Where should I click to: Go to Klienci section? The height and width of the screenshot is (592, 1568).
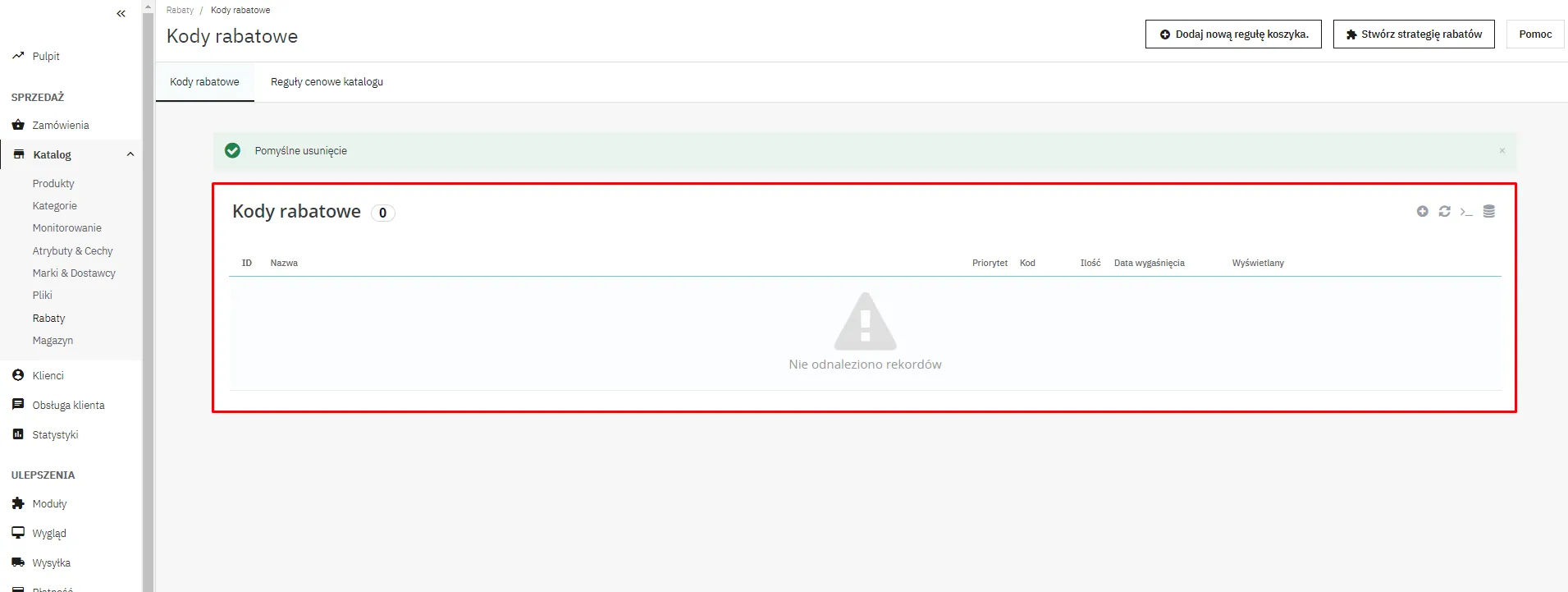click(48, 375)
